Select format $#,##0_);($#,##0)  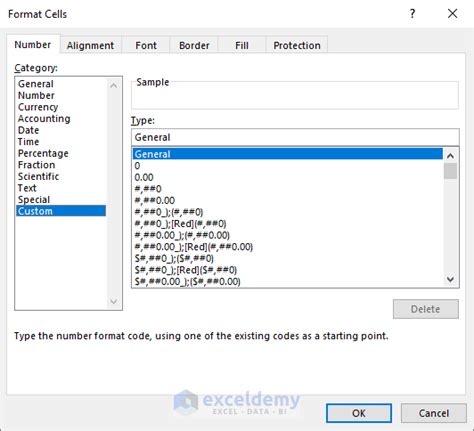pyautogui.click(x=288, y=258)
